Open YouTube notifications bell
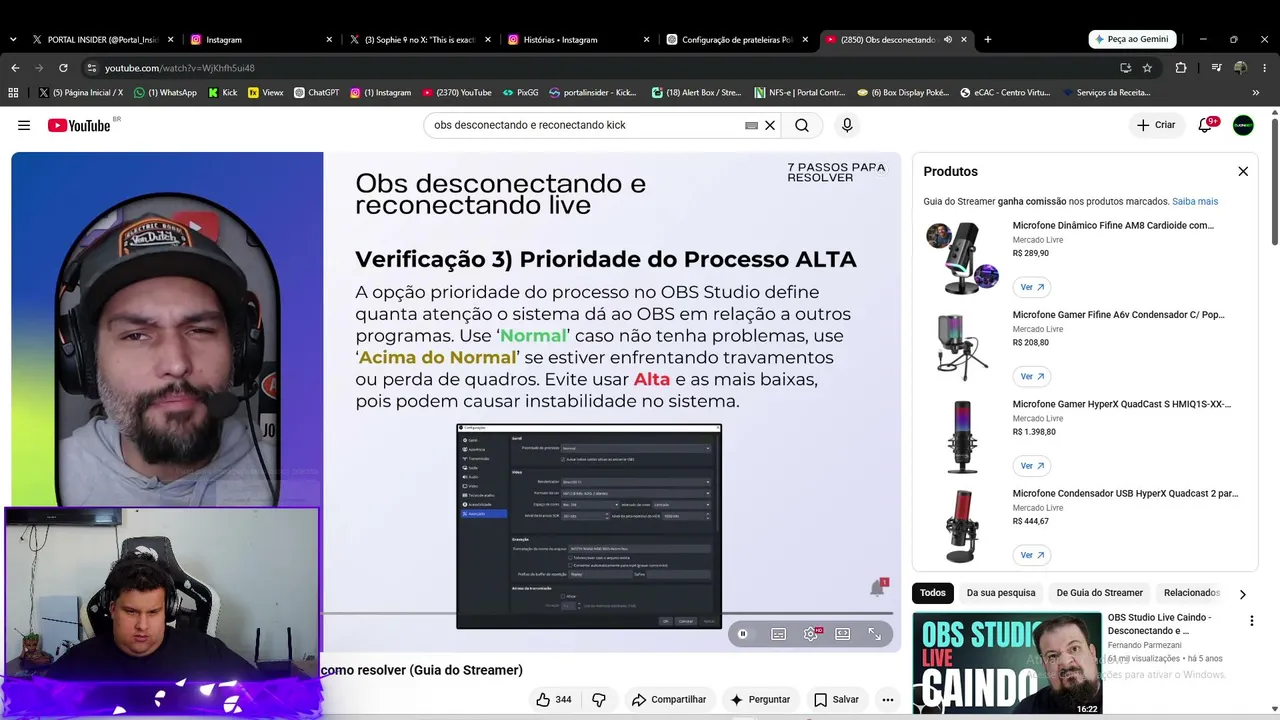1280x720 pixels. pyautogui.click(x=1206, y=125)
